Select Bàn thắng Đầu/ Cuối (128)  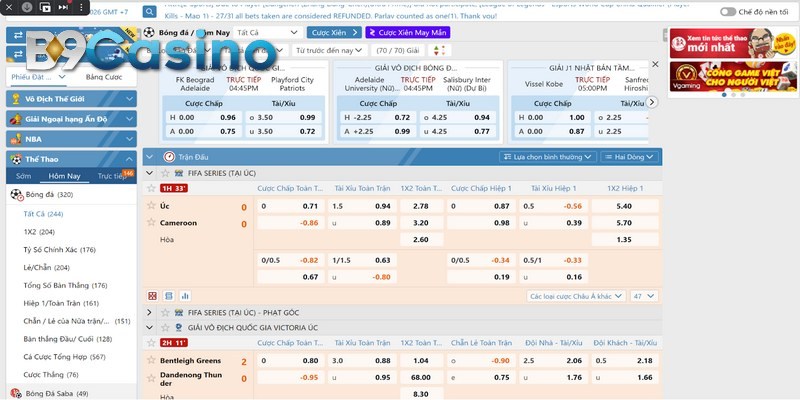point(67,339)
